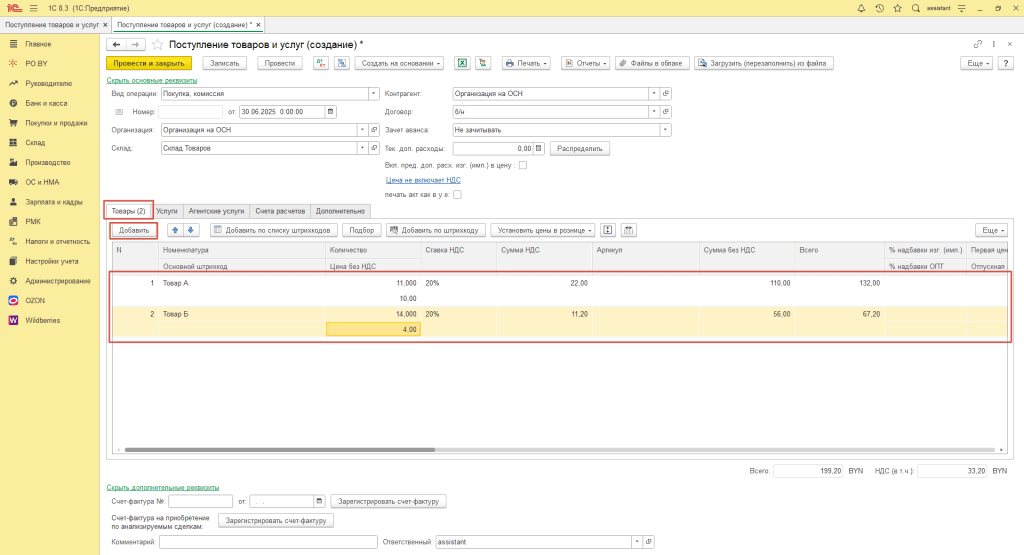Move table row up with arrow
The image size is (1024, 555).
pos(175,230)
